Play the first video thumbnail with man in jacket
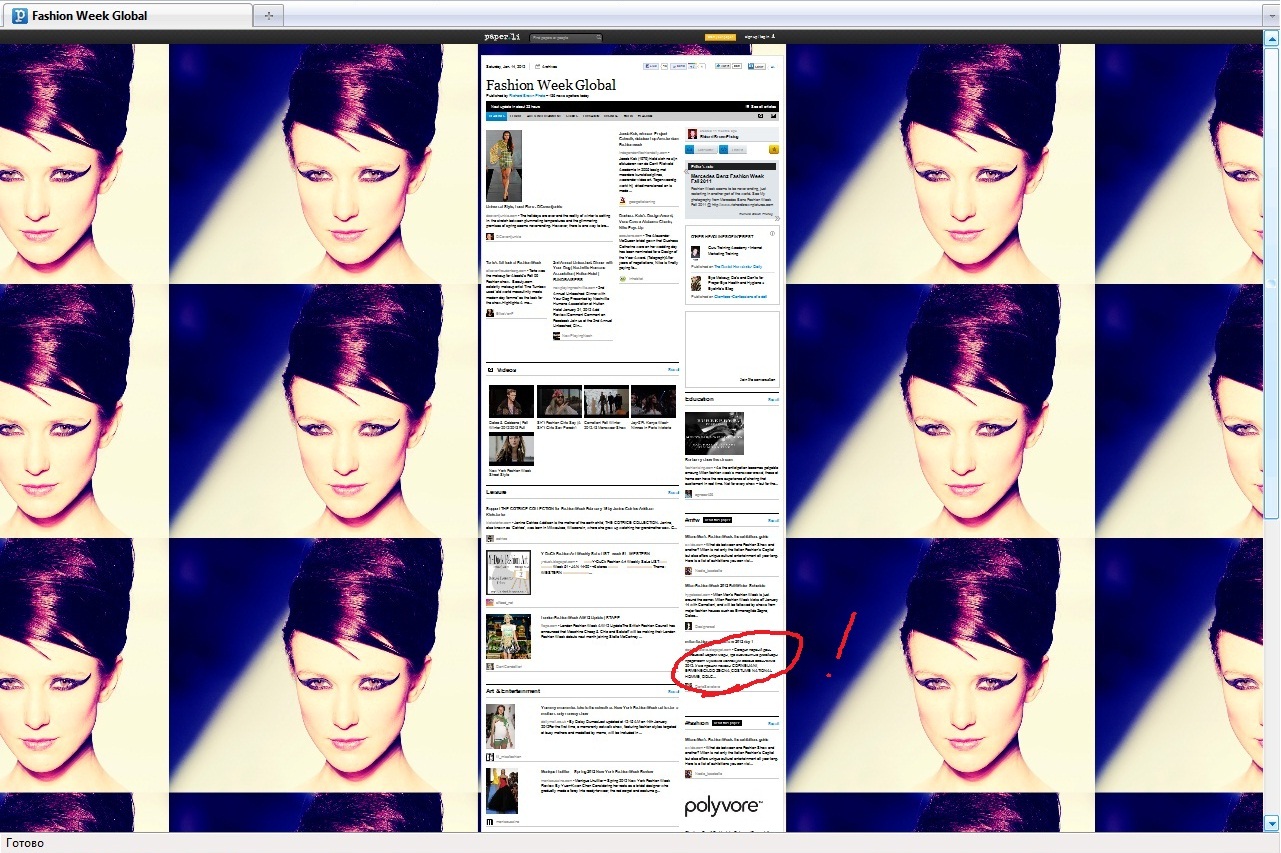The image size is (1281, 853). [511, 401]
